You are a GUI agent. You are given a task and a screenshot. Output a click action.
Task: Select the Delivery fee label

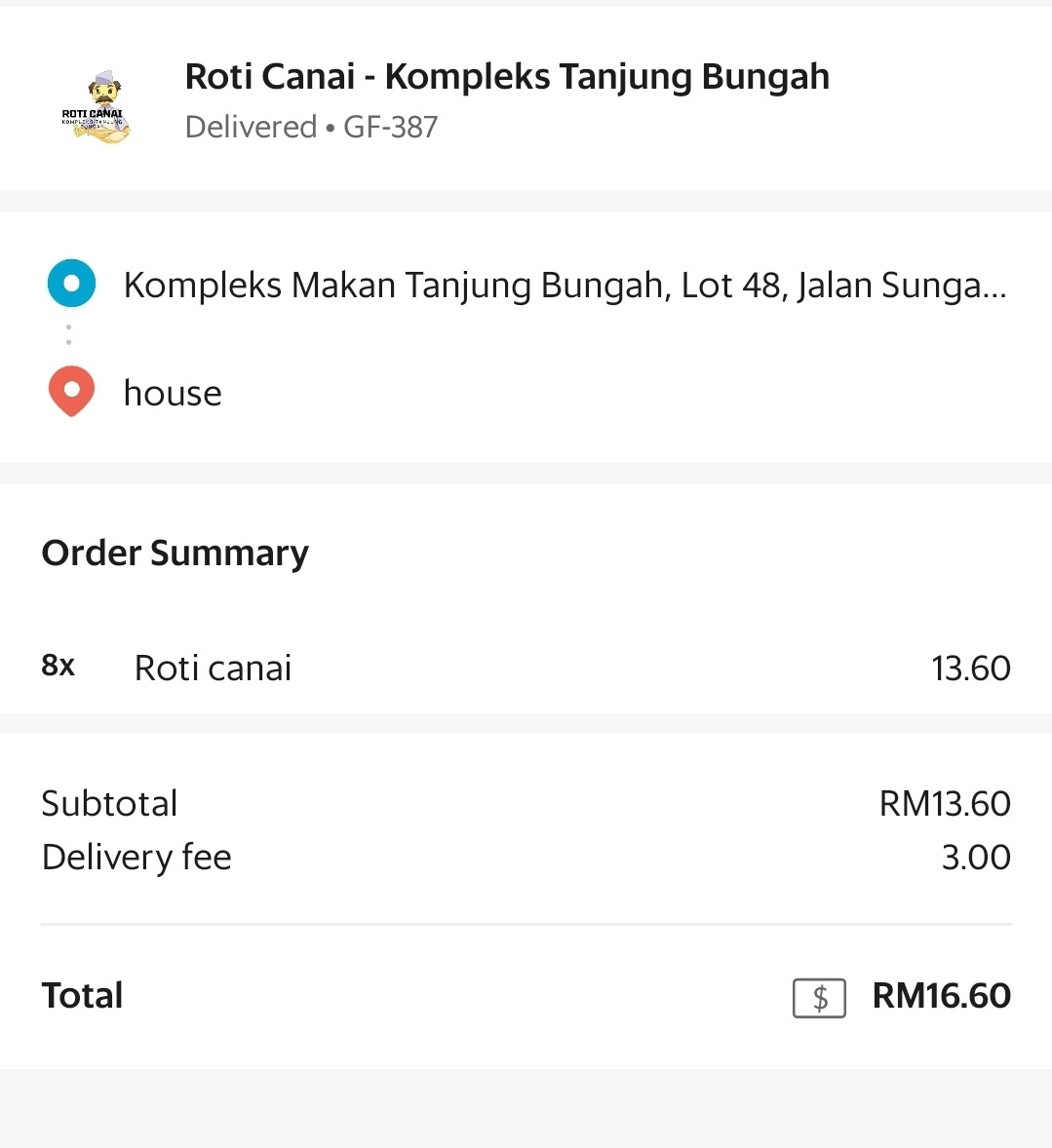coord(136,858)
